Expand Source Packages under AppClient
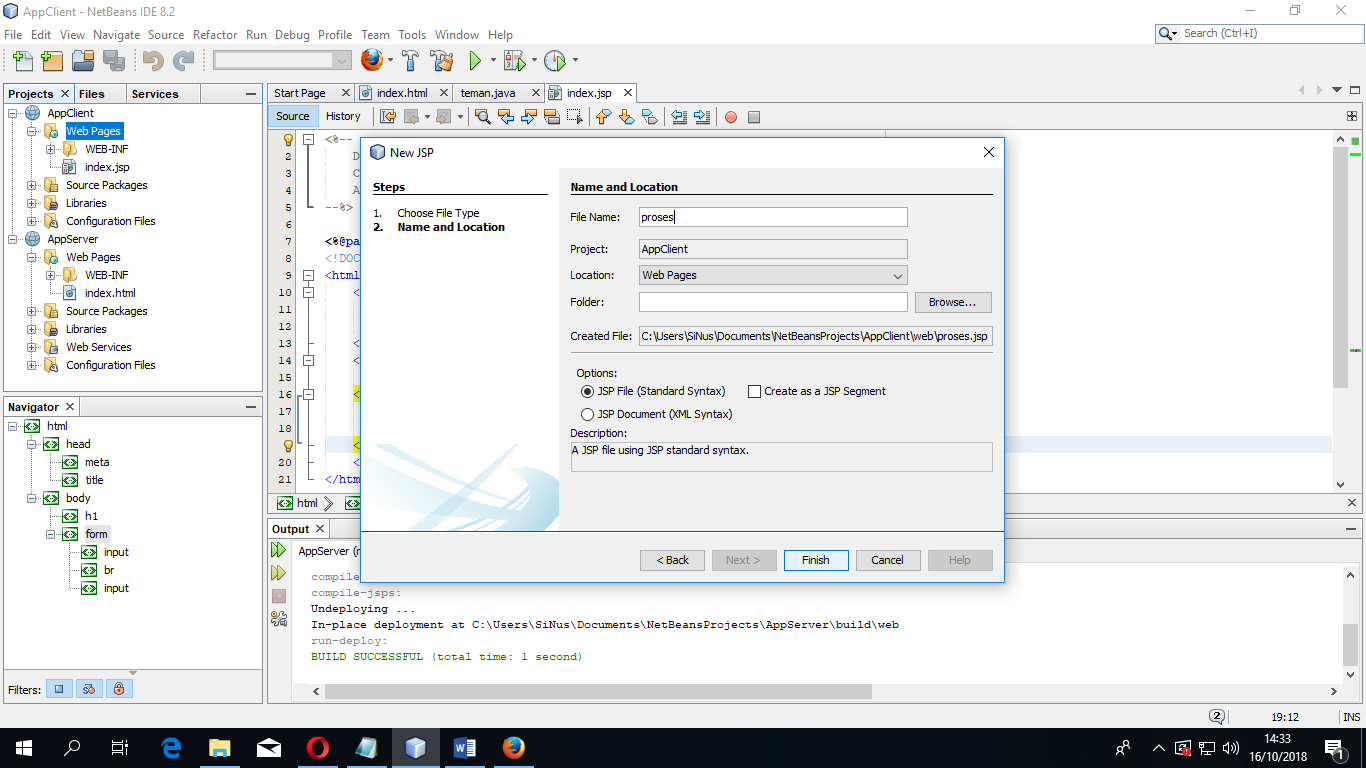The width and height of the screenshot is (1366, 768). pos(32,185)
